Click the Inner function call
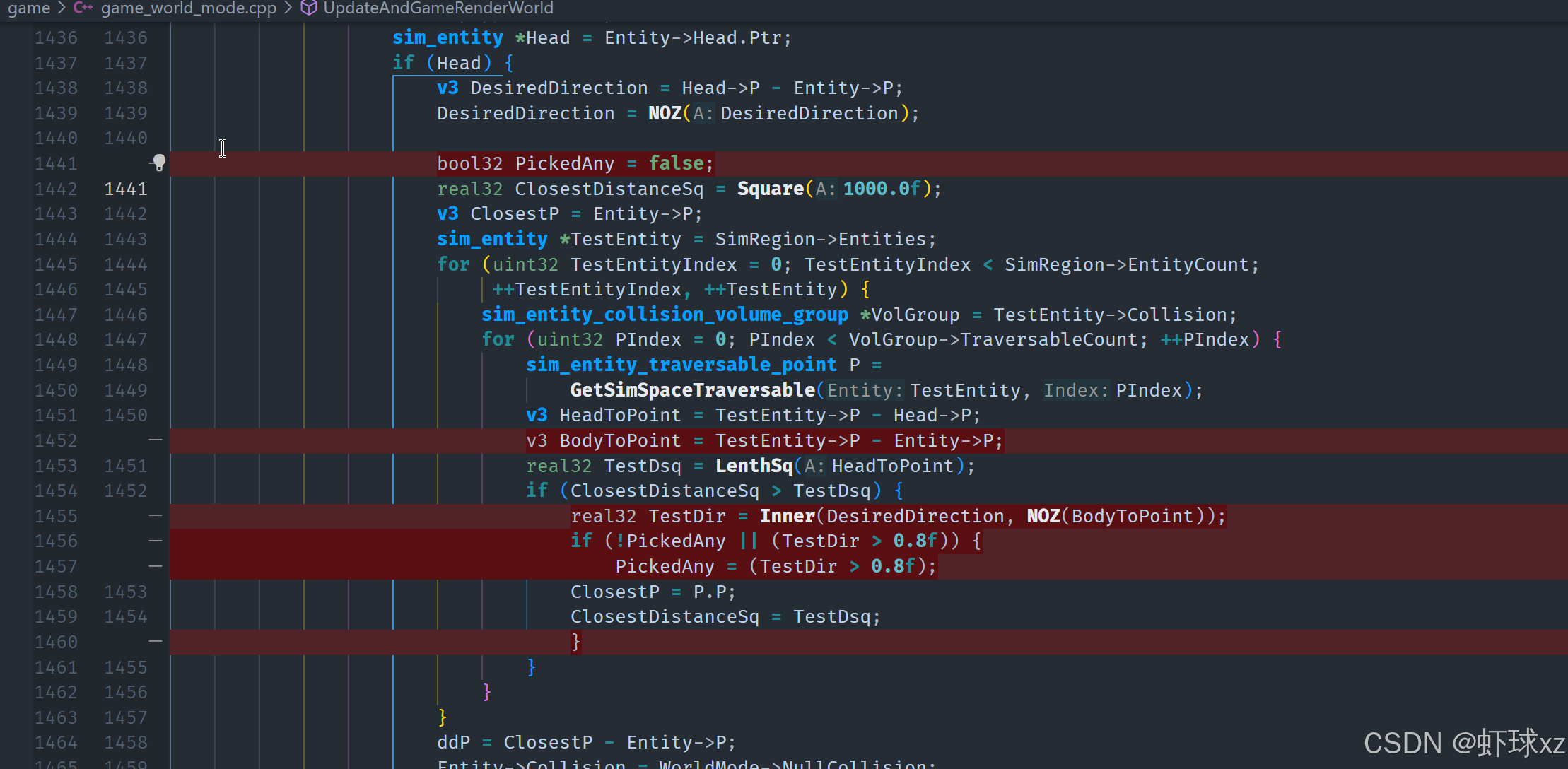Image resolution: width=1568 pixels, height=769 pixels. click(x=787, y=516)
